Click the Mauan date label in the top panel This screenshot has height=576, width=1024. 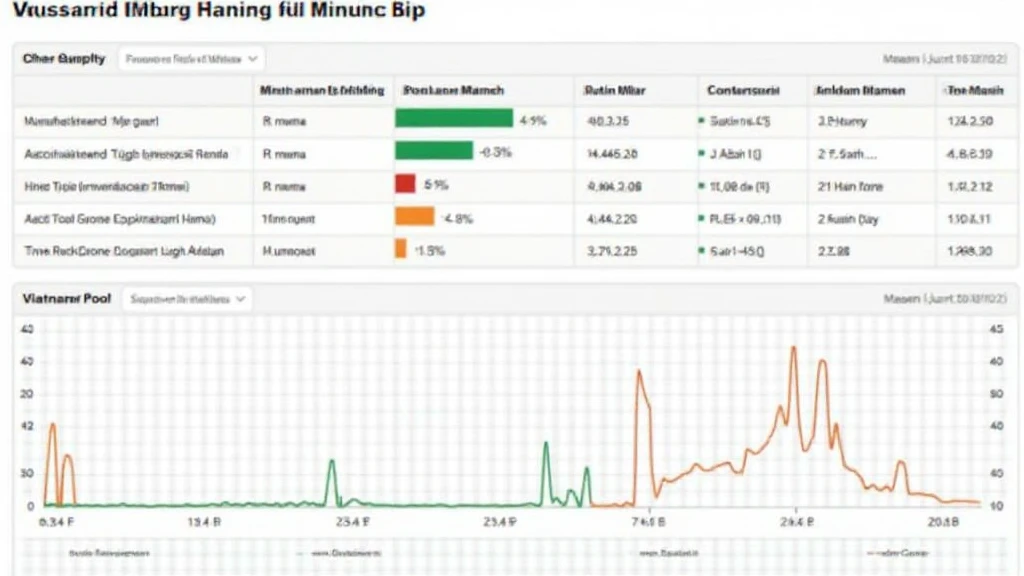tap(944, 59)
